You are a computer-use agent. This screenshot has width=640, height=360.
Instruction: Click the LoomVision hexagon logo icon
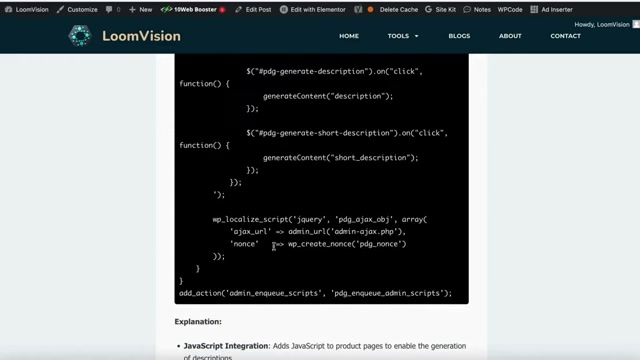80,36
